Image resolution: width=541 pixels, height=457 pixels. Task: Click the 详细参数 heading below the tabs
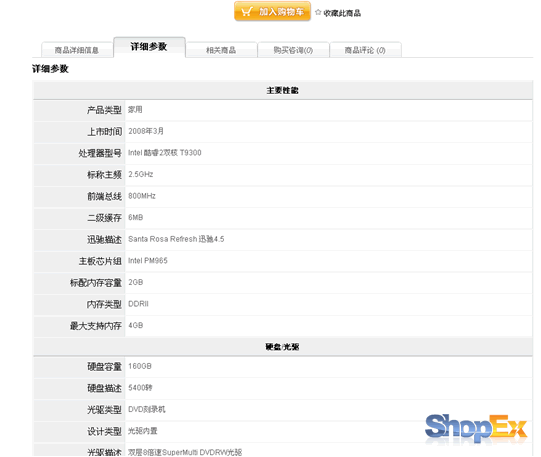(x=50, y=69)
